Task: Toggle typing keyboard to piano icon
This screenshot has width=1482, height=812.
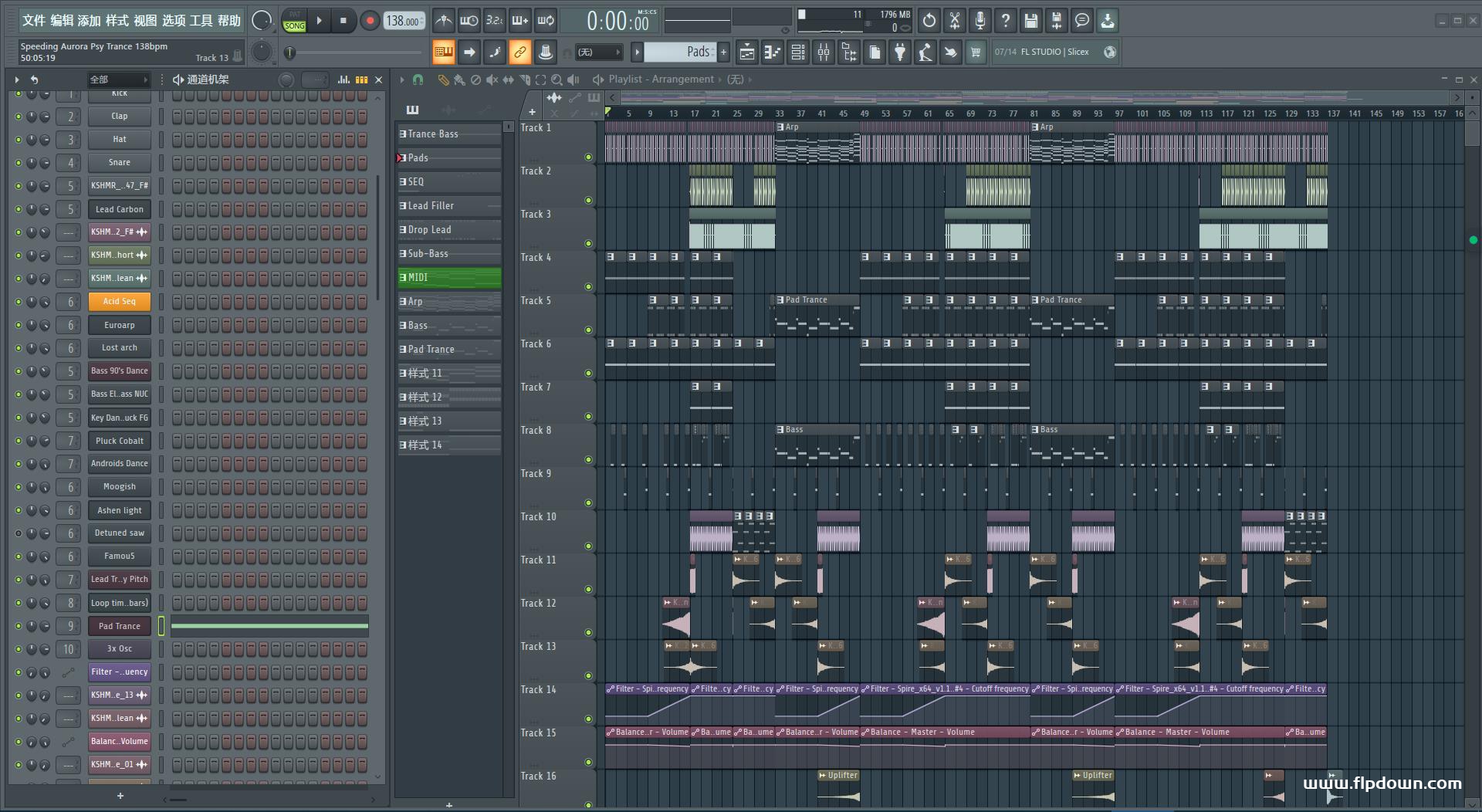Action: pyautogui.click(x=443, y=52)
